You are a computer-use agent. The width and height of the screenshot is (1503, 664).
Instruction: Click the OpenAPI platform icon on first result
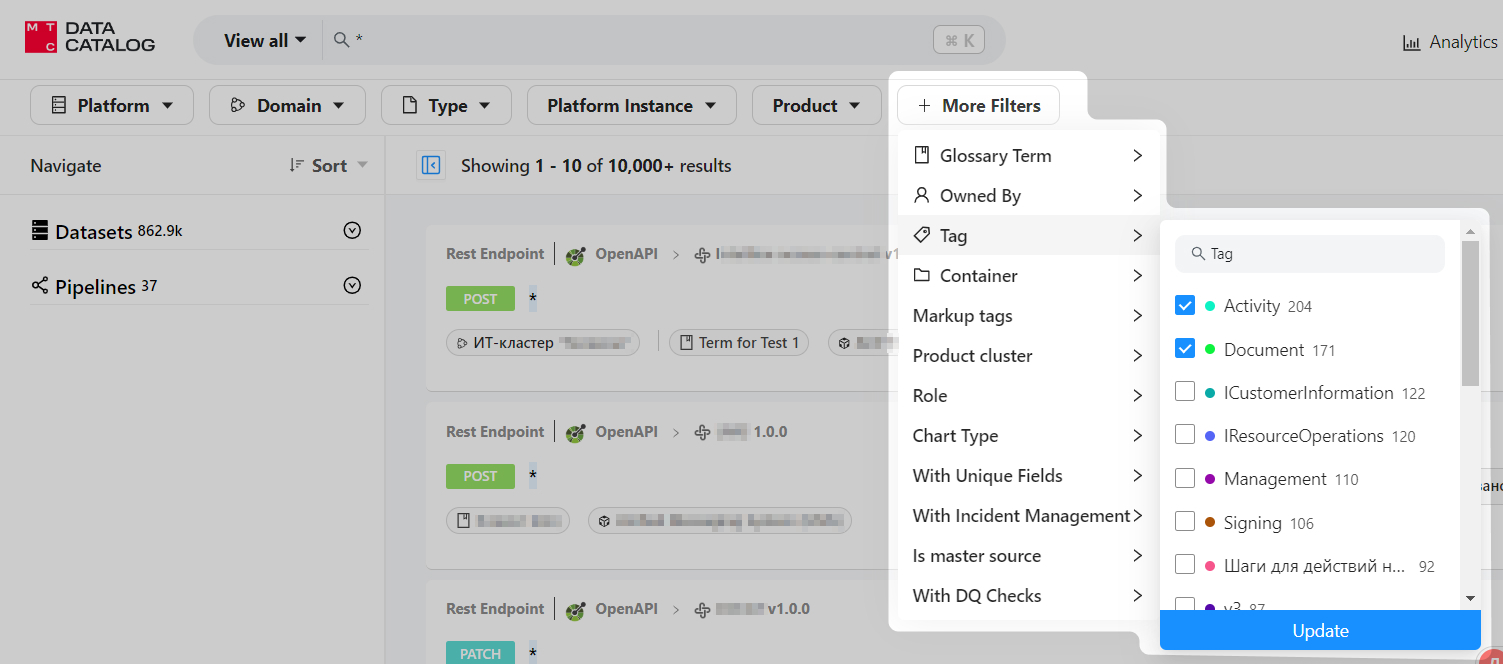tap(576, 254)
